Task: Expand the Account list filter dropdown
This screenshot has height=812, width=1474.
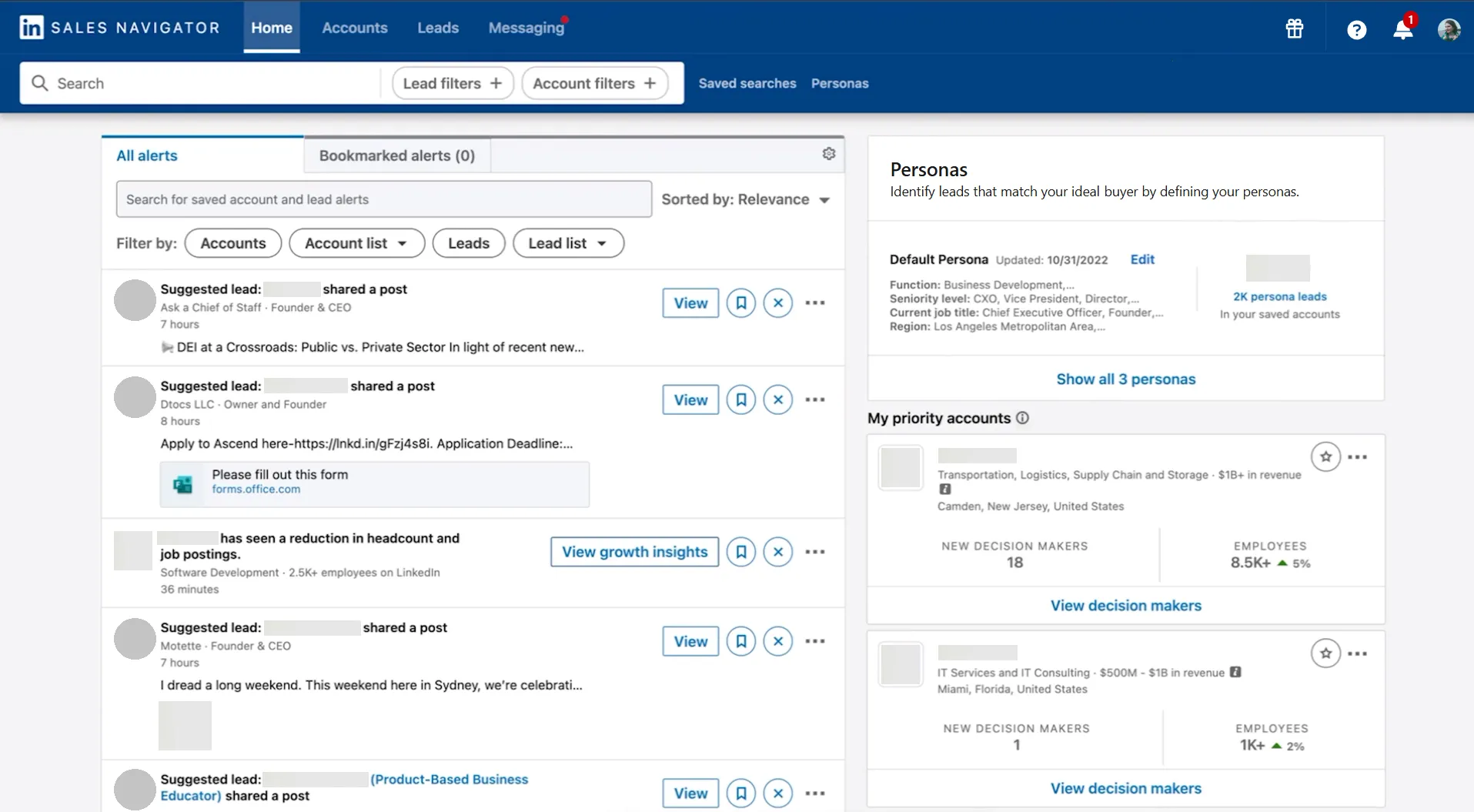Action: click(x=356, y=242)
